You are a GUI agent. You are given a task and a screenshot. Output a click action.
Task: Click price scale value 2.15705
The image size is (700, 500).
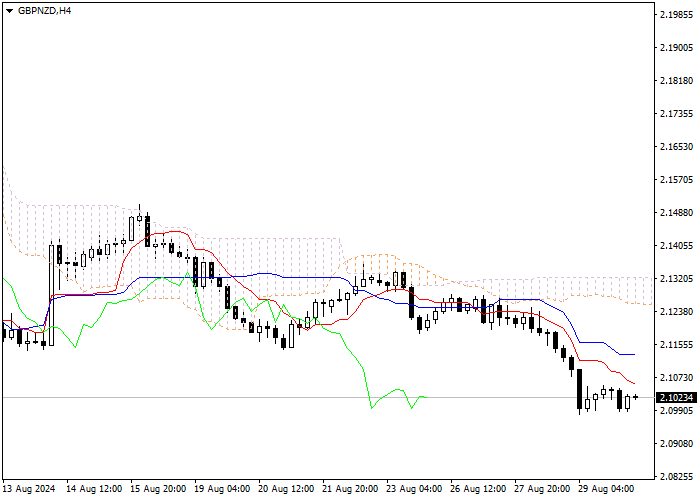676,180
